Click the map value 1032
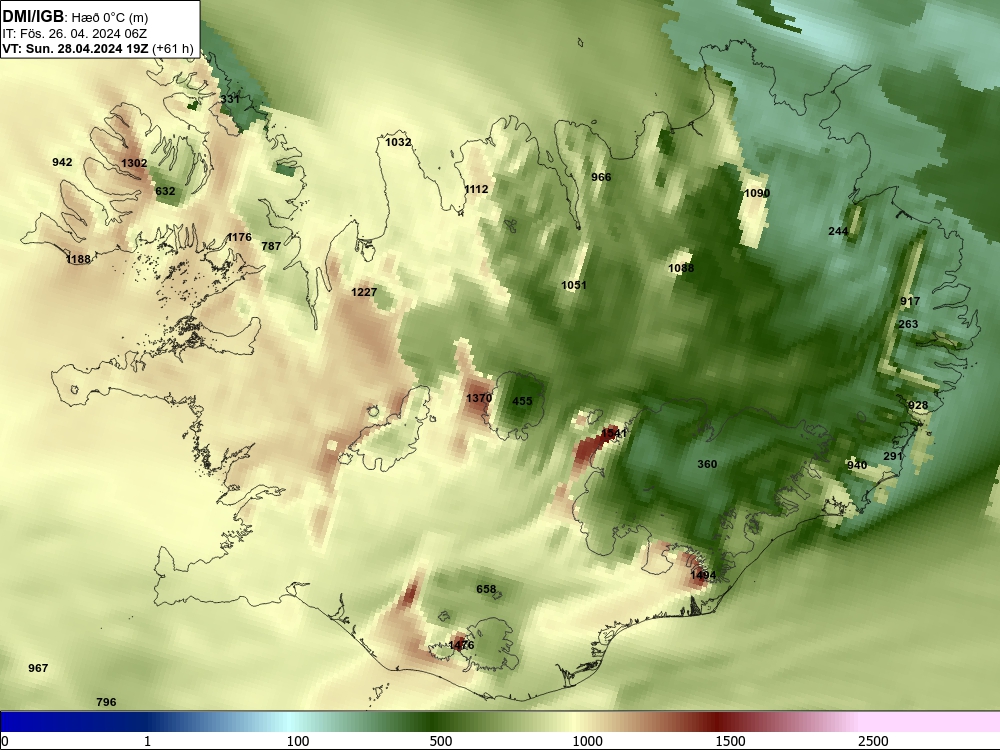This screenshot has width=1000, height=750. coord(398,142)
